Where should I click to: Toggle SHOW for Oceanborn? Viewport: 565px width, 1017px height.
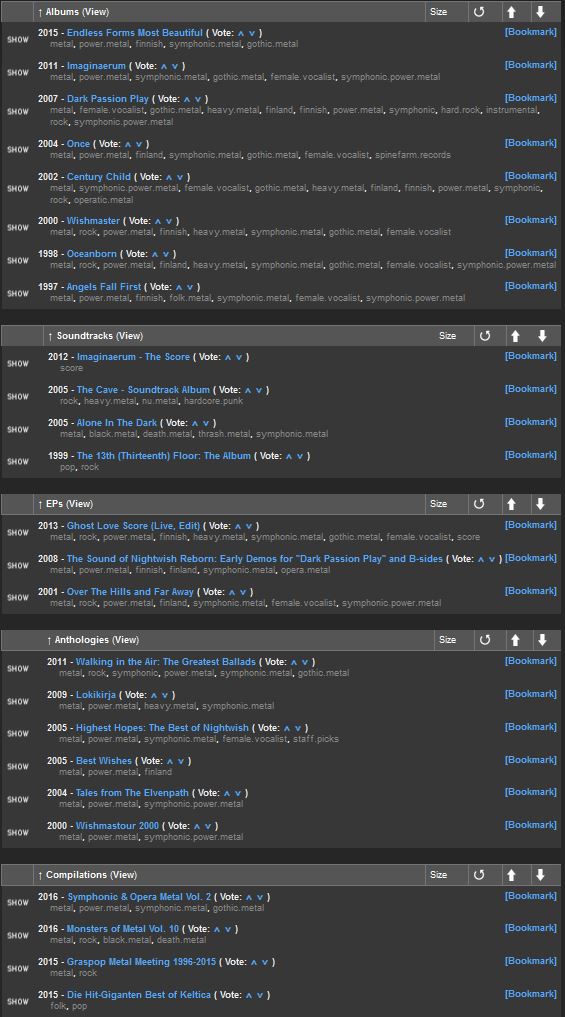pos(18,260)
